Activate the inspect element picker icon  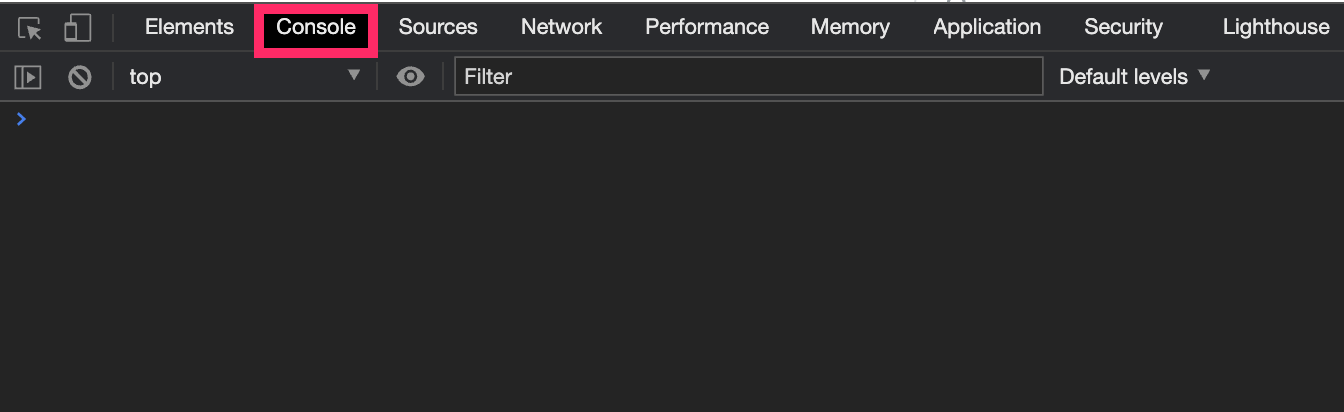click(x=31, y=28)
